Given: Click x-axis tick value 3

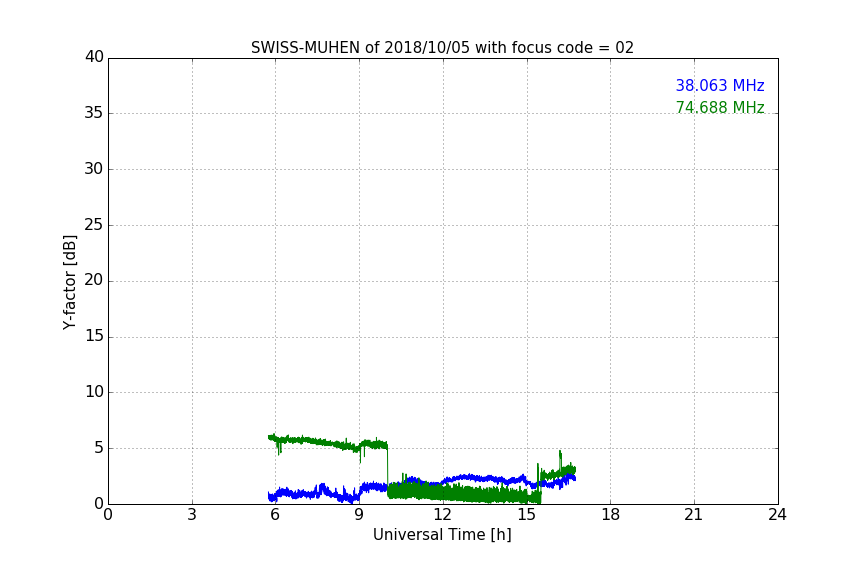Looking at the screenshot, I should click(192, 515).
